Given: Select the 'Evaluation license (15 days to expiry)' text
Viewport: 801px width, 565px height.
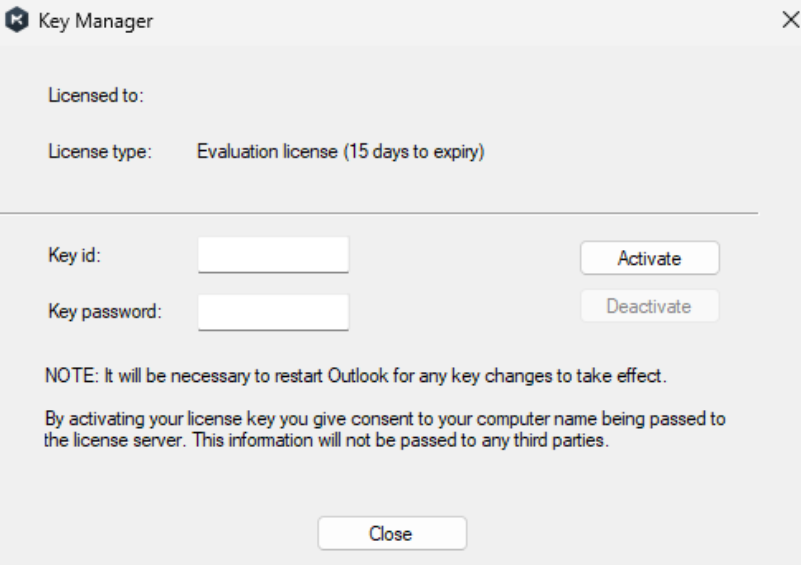Looking at the screenshot, I should point(342,155).
